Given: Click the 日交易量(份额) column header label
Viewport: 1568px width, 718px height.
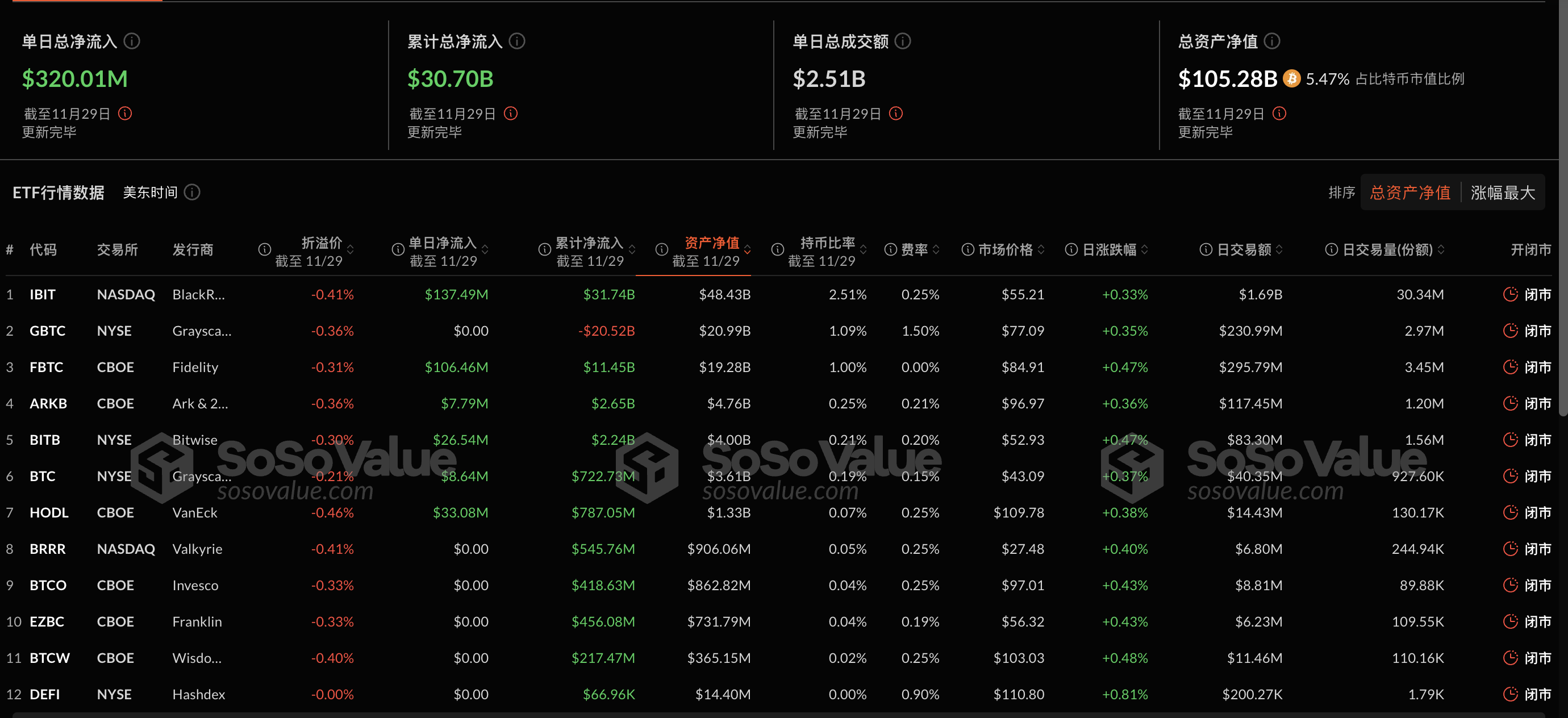Looking at the screenshot, I should point(1387,249).
